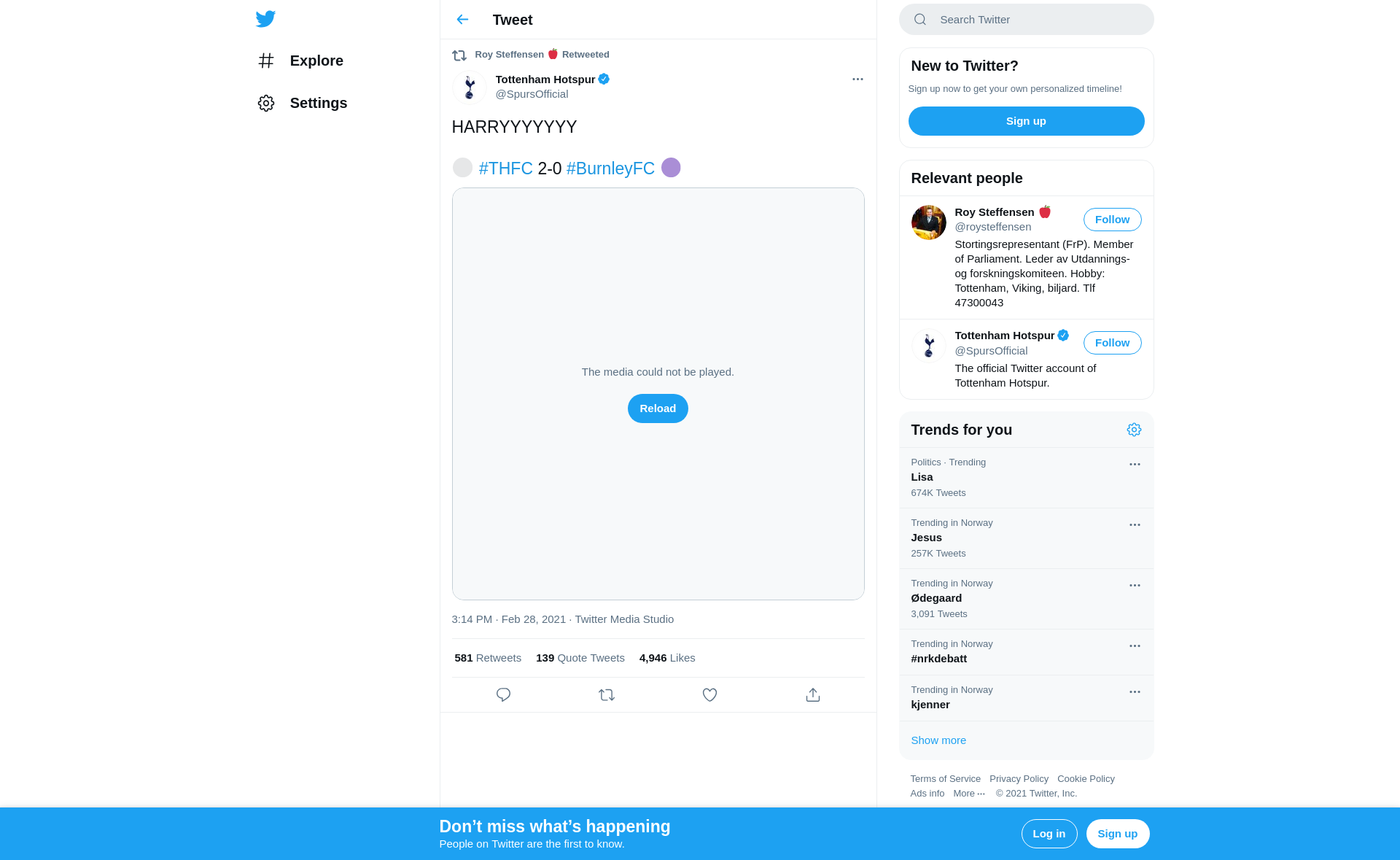Retweet the Tottenham Hotspur tweet
Viewport: 1400px width, 860px height.
[x=607, y=695]
